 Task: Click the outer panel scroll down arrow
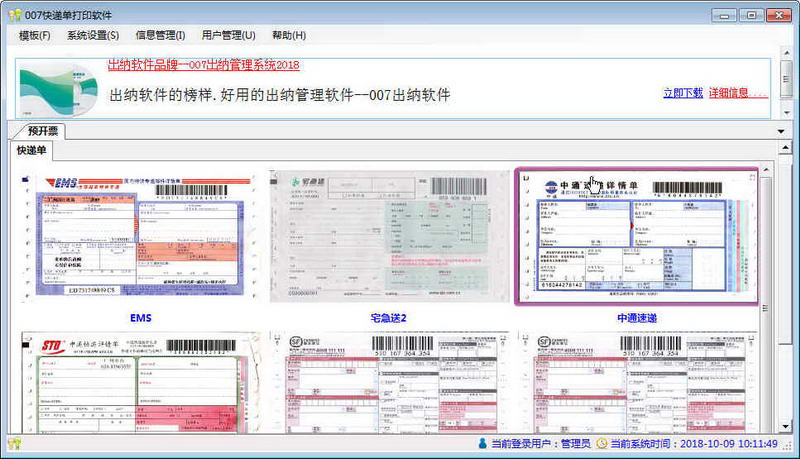(785, 426)
